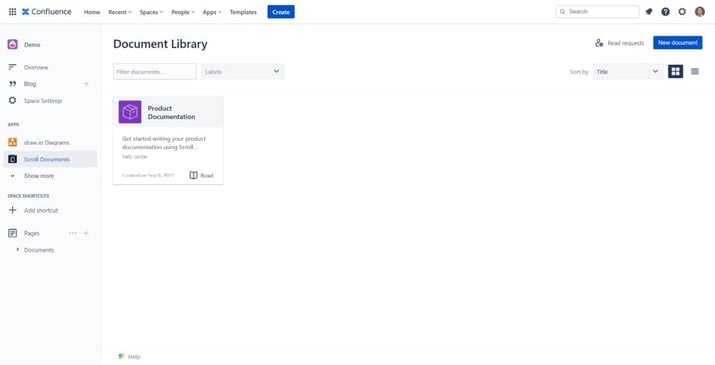Click the plus icon next to Blog
The image size is (715, 365).
[x=86, y=84]
